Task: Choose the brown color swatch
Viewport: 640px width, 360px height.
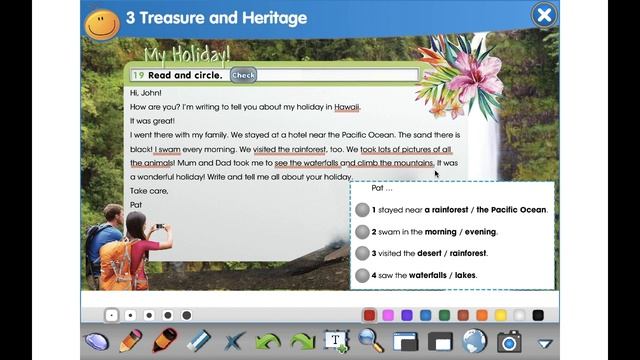Action: (x=463, y=315)
